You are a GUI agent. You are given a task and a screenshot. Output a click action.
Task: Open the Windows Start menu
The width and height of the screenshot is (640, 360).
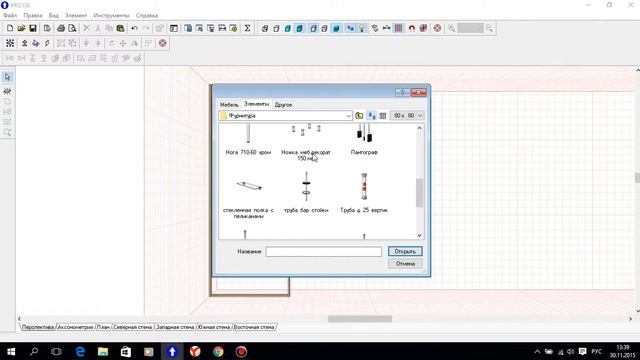pyautogui.click(x=11, y=351)
